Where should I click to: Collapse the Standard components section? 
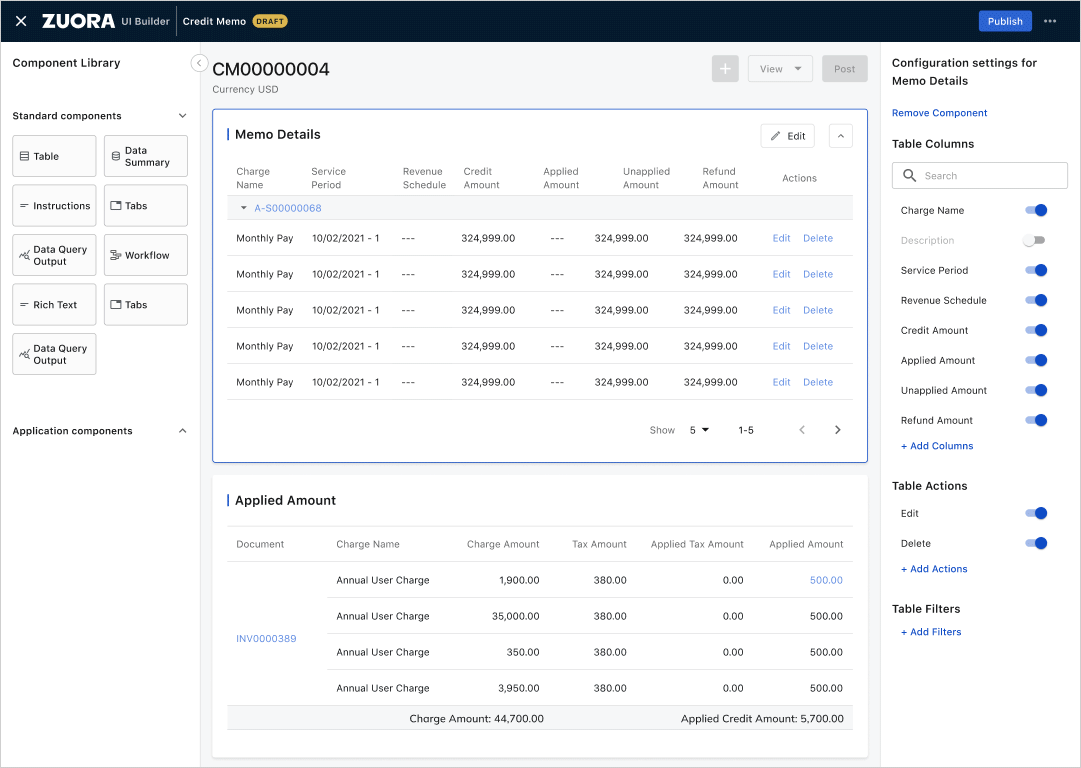point(183,116)
